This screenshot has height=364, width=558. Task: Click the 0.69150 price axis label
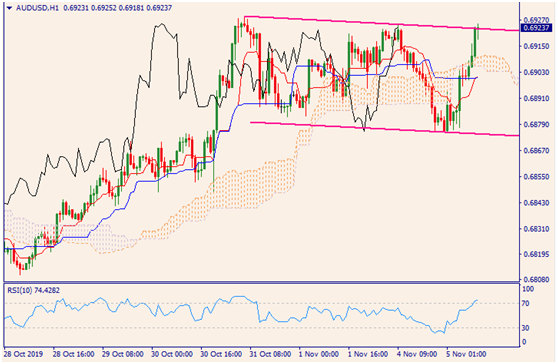pyautogui.click(x=537, y=46)
